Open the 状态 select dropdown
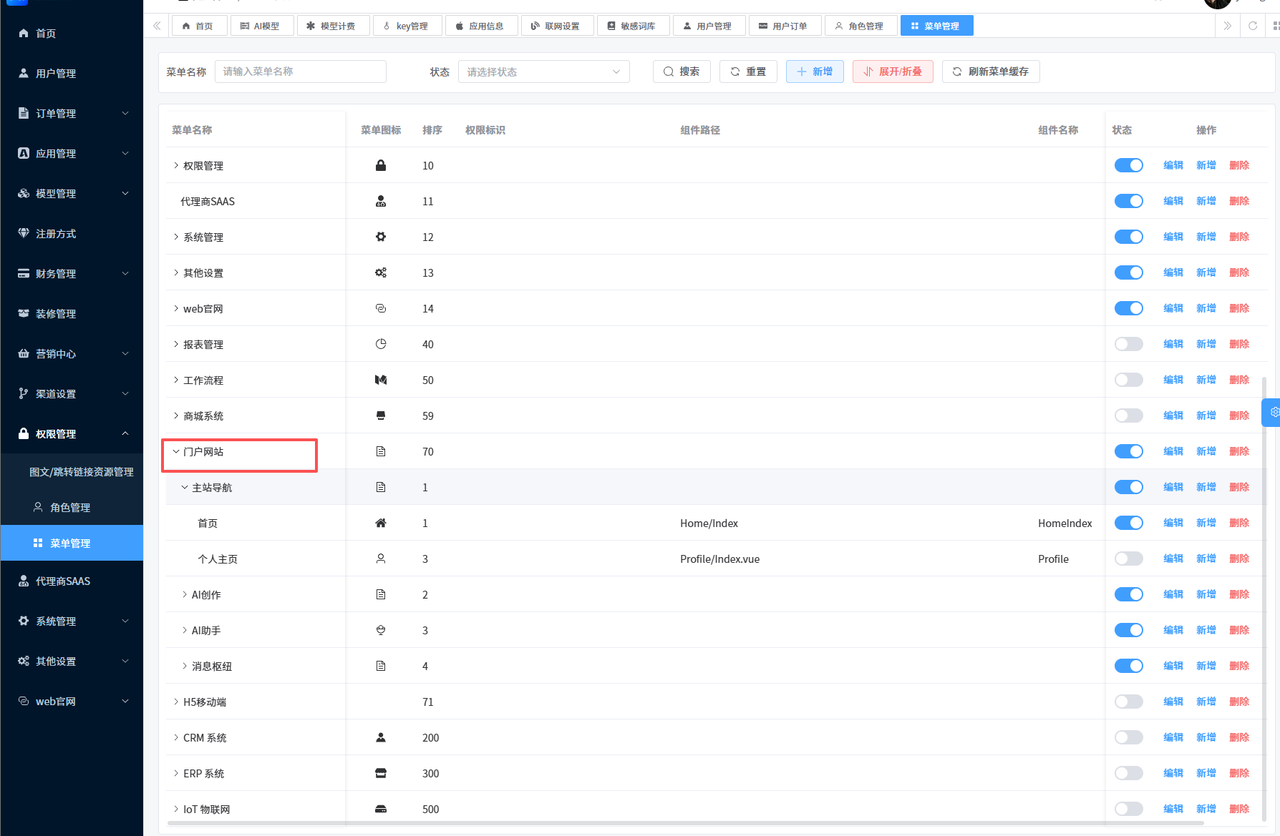The image size is (1280, 836). [543, 72]
